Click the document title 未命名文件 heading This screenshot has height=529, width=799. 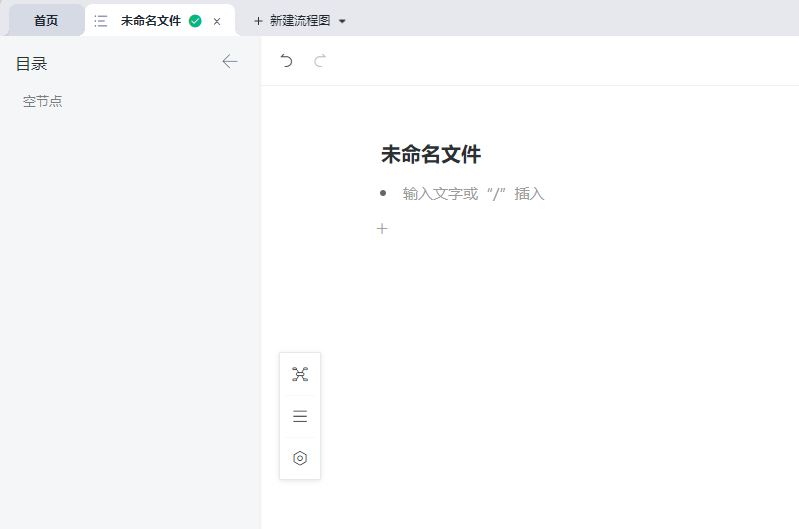point(431,155)
